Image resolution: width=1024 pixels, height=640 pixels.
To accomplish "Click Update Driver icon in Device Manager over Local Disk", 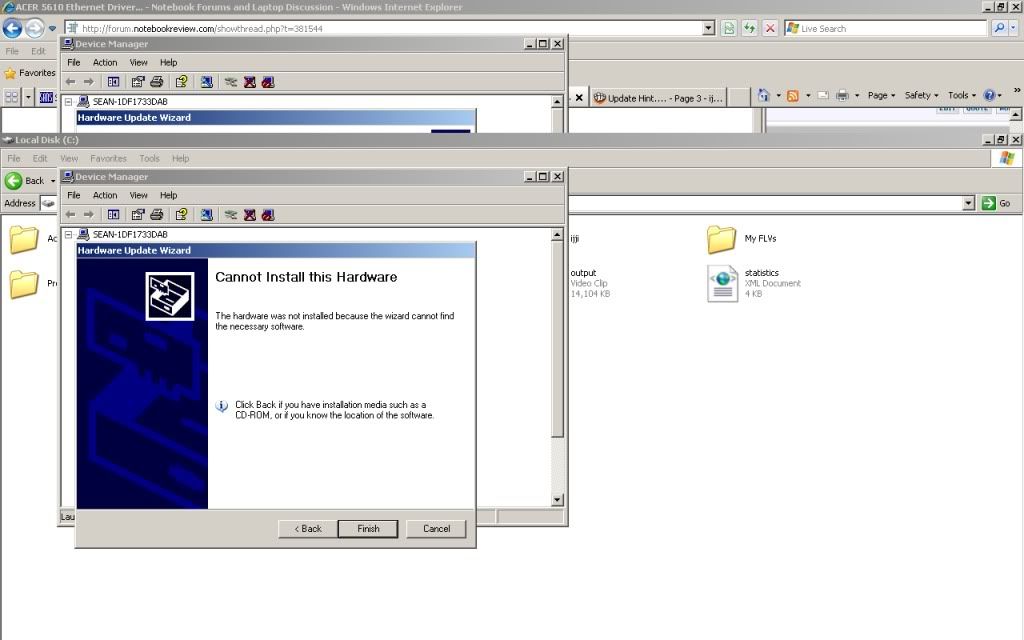I will tap(231, 215).
